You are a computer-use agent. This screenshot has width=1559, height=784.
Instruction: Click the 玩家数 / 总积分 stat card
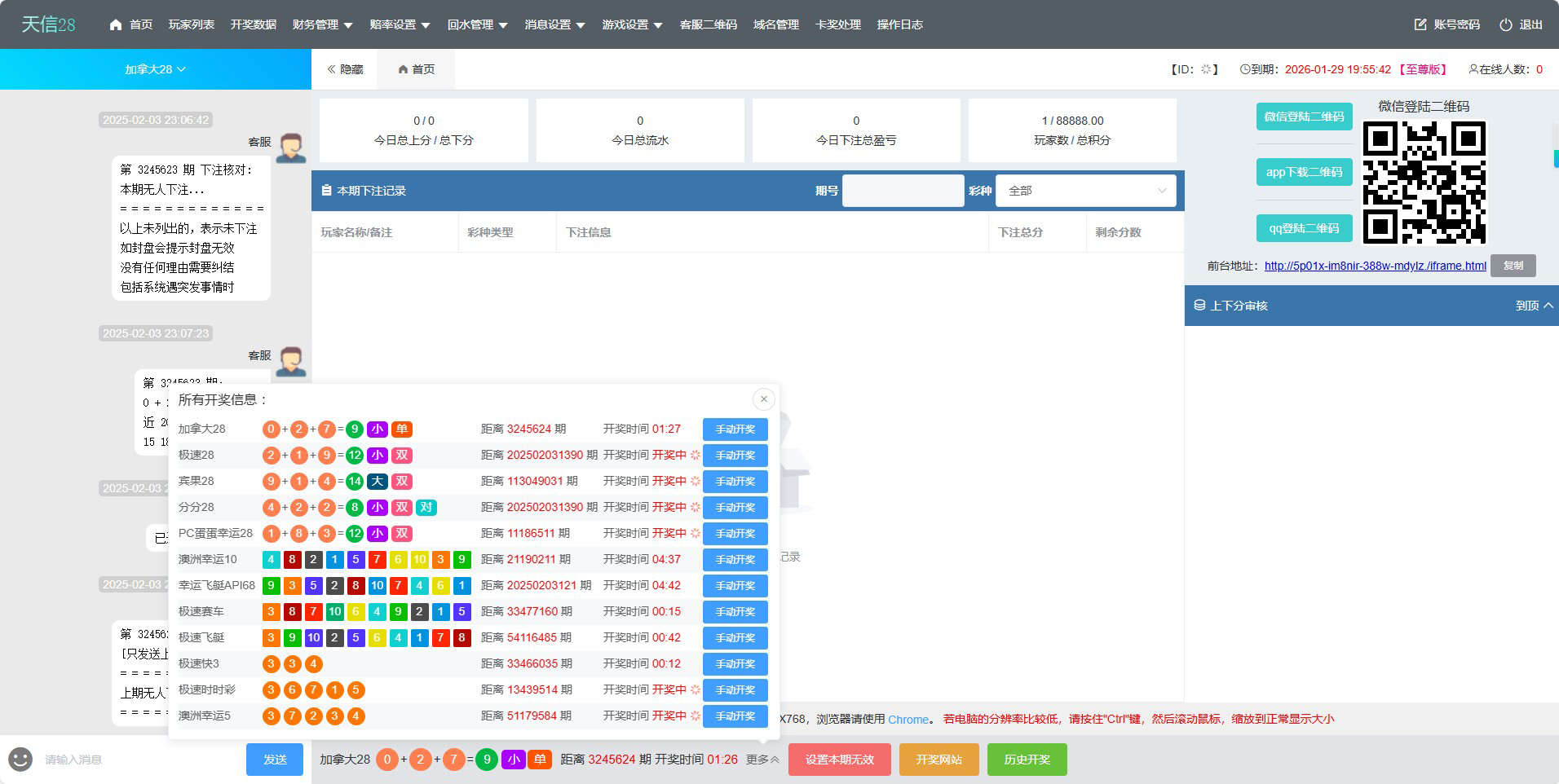(x=1072, y=130)
